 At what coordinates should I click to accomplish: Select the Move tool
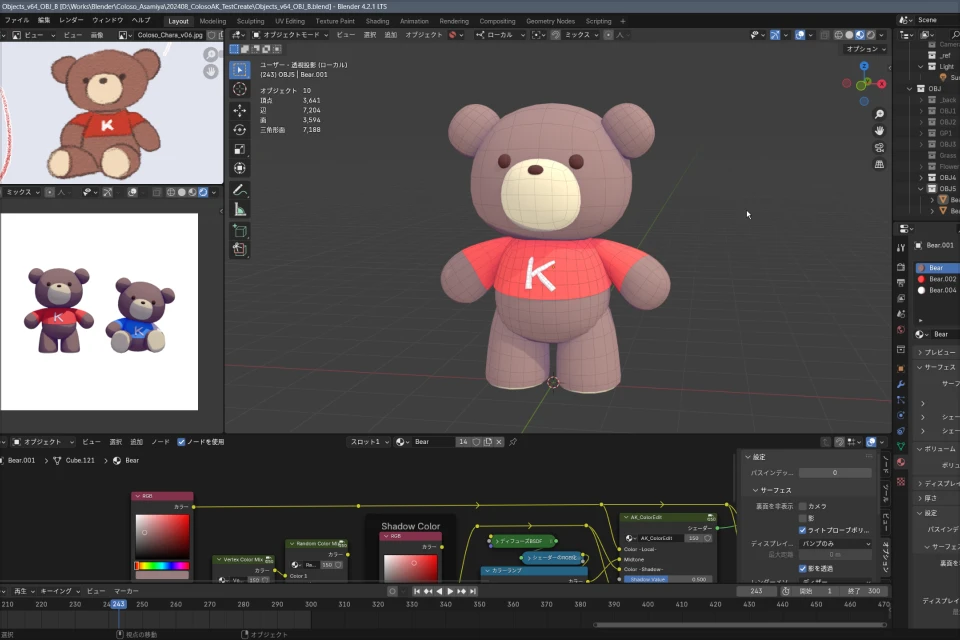pos(239,110)
